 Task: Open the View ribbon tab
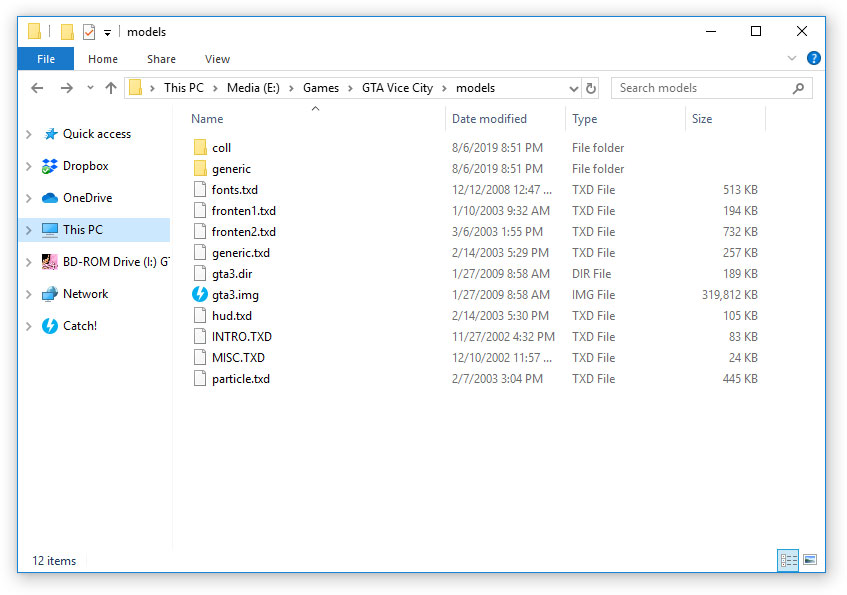point(217,59)
